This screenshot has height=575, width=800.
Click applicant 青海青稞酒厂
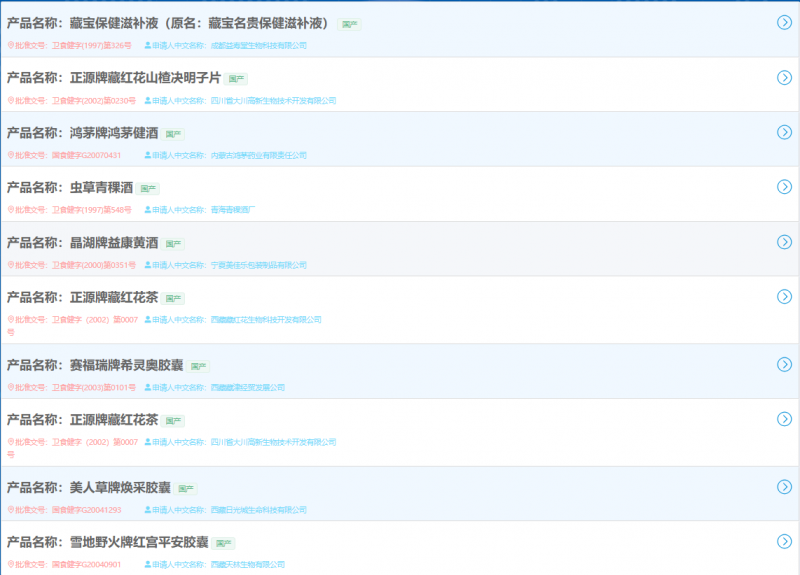233,210
